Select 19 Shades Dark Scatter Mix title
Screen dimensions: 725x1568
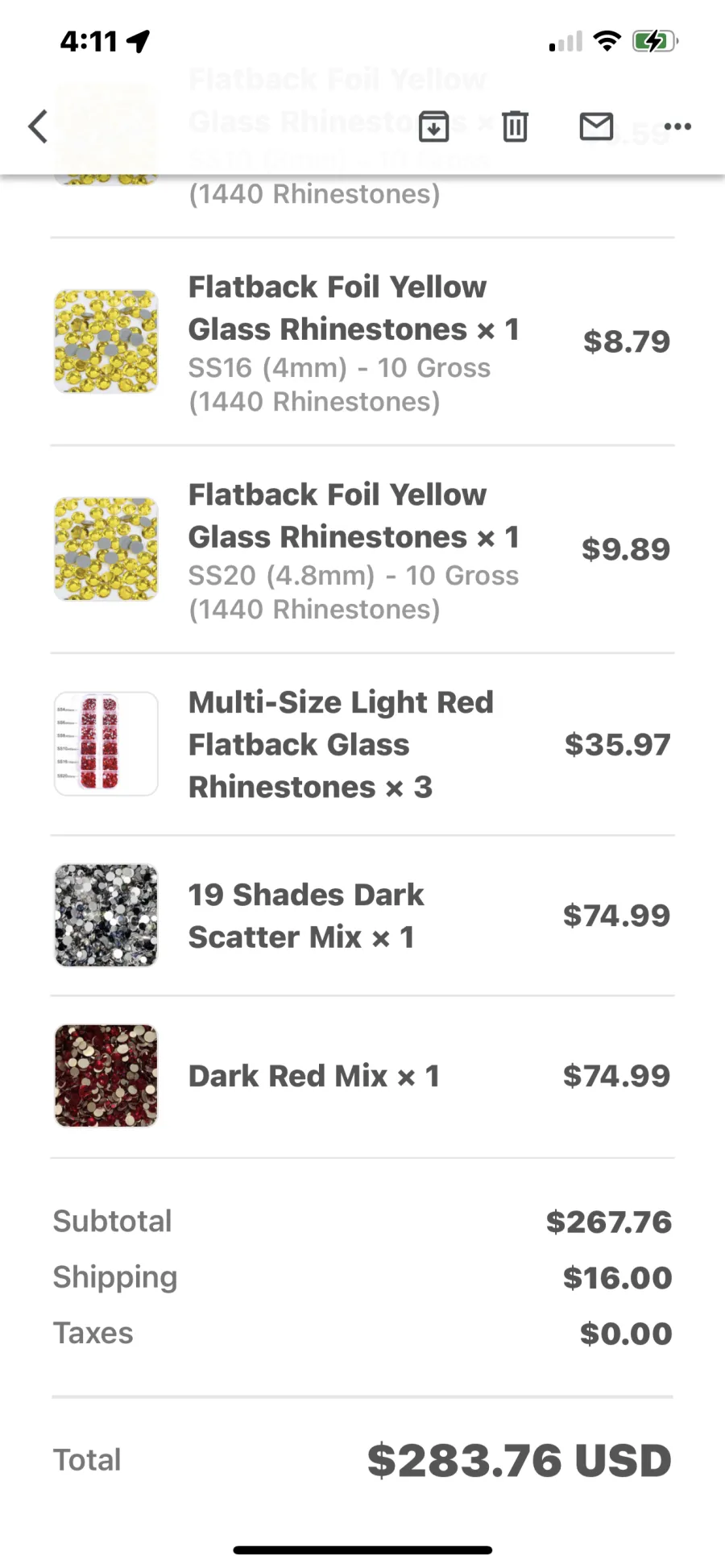306,916
